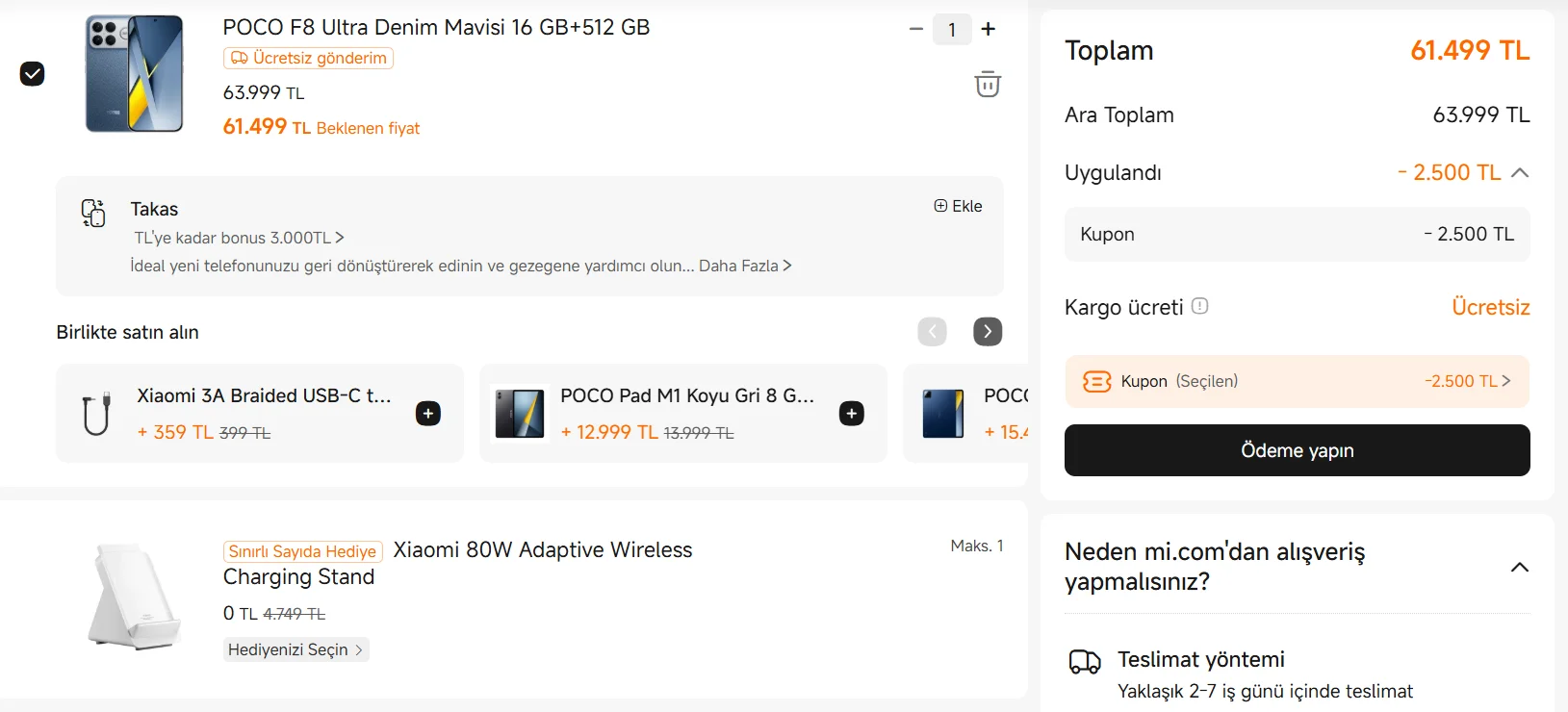The image size is (1568, 712).
Task: Increase POCO F8 Ultra quantity with plus
Action: click(x=989, y=29)
